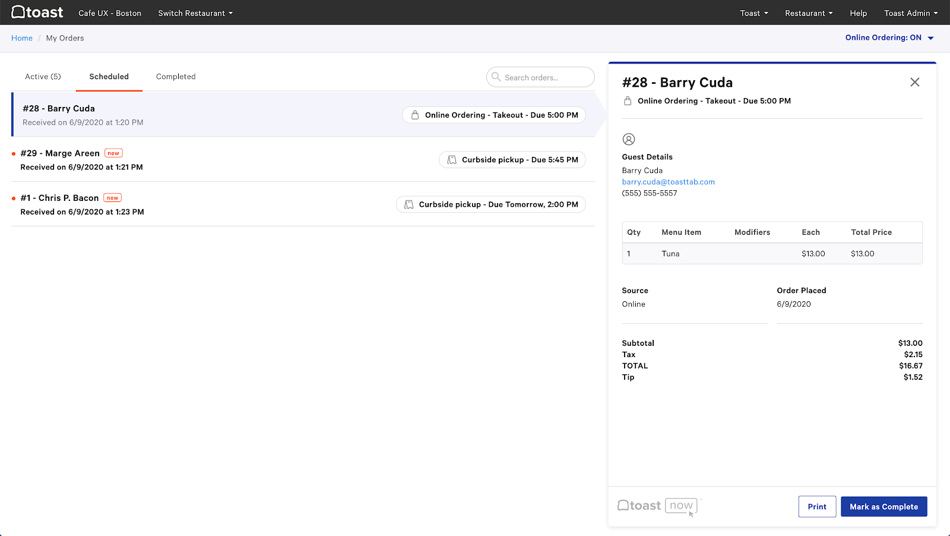
Task: Click the magnifier icon in search box
Action: point(496,77)
